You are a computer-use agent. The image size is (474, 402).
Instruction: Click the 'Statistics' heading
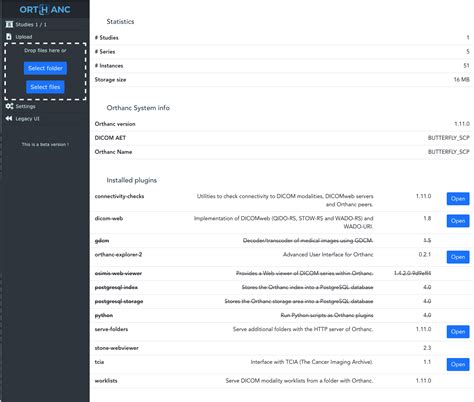120,22
